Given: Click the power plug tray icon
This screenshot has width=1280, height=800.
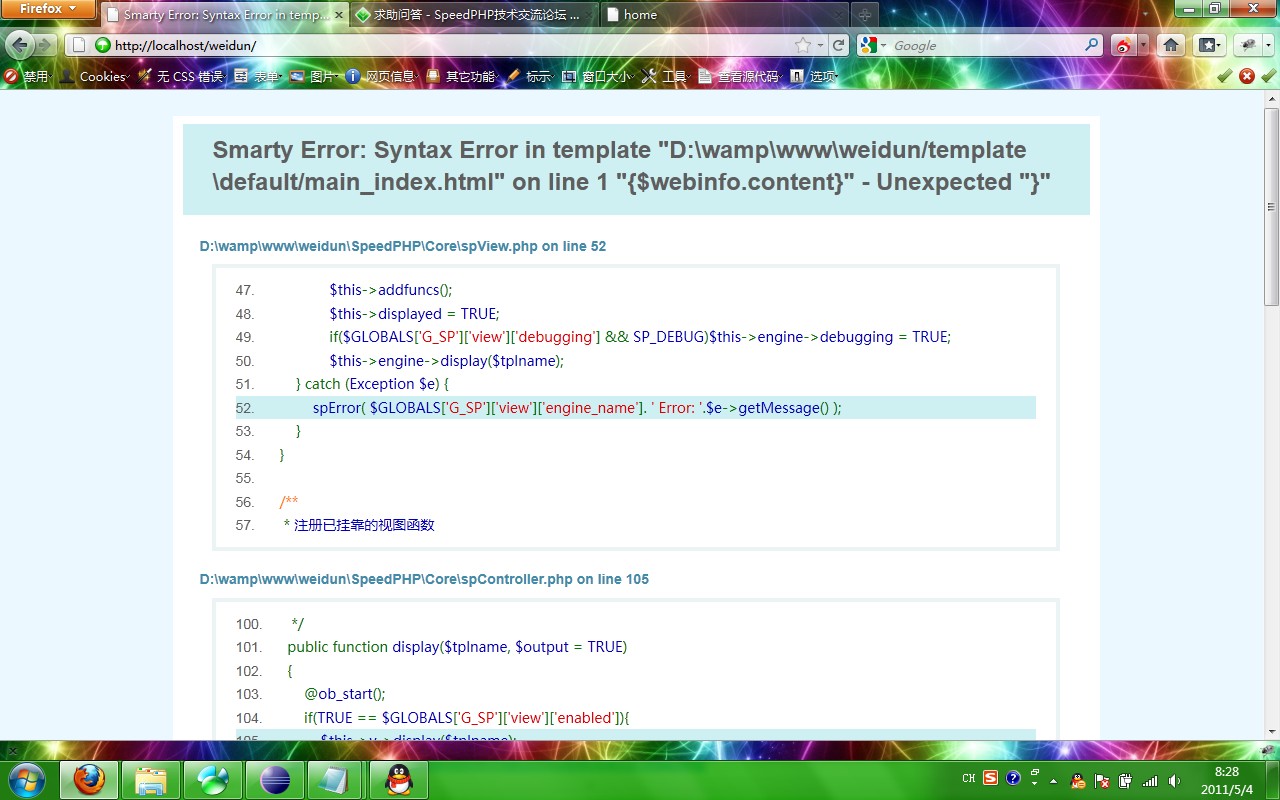Looking at the screenshot, I should coord(1126,780).
